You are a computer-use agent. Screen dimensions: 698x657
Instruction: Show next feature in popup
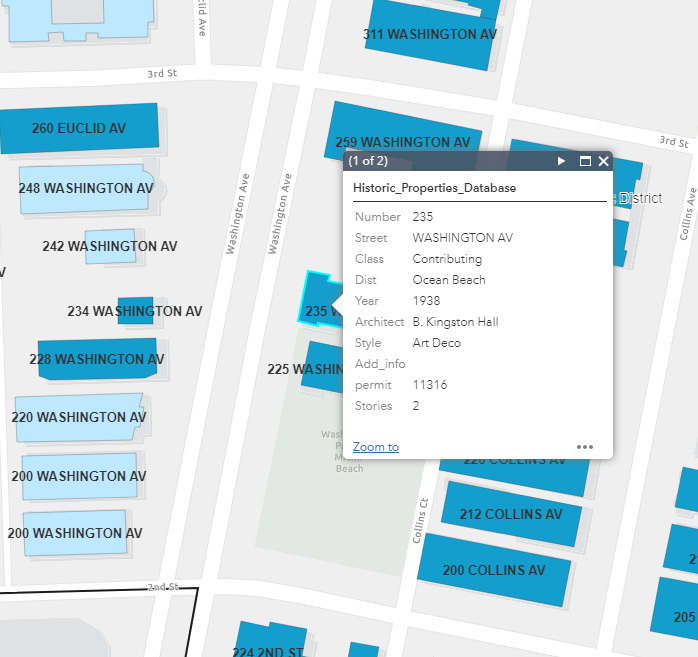pos(562,161)
